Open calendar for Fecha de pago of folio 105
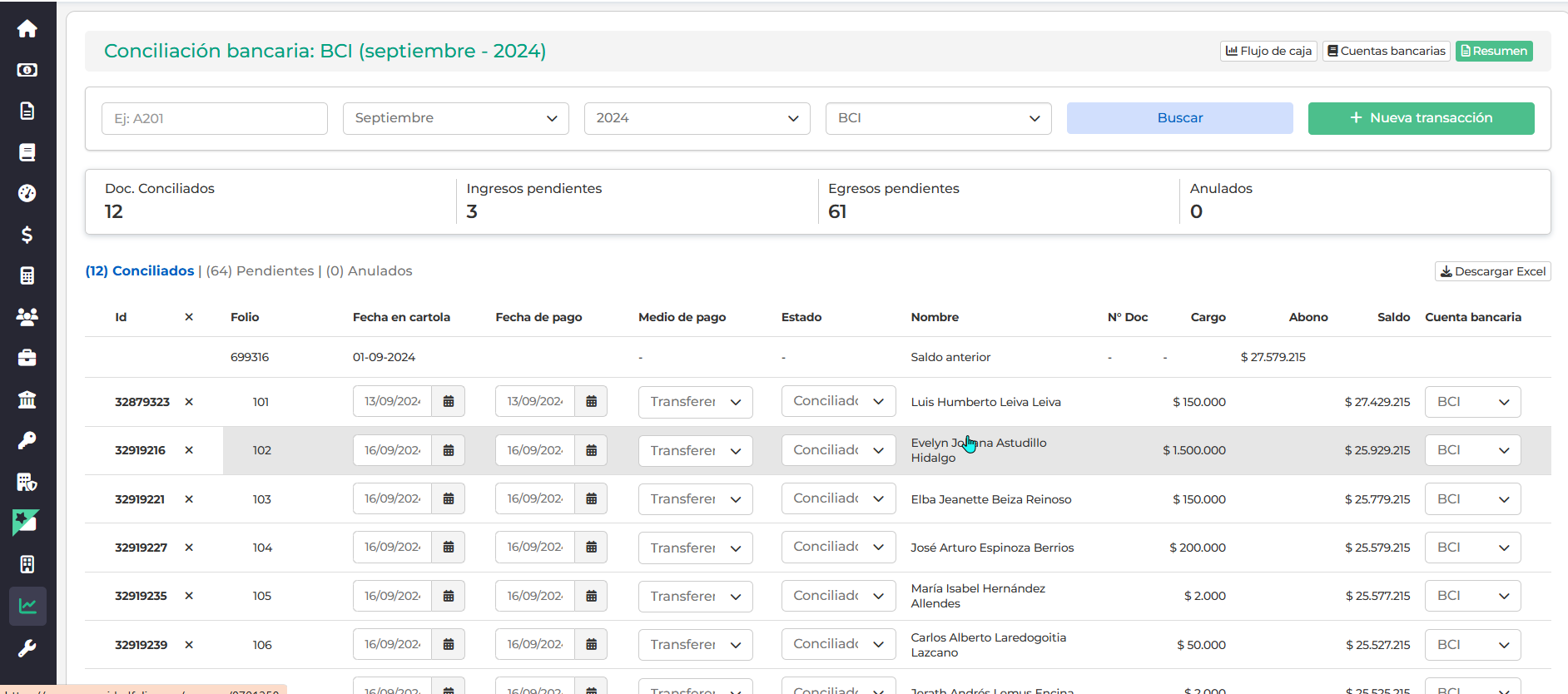 click(592, 596)
